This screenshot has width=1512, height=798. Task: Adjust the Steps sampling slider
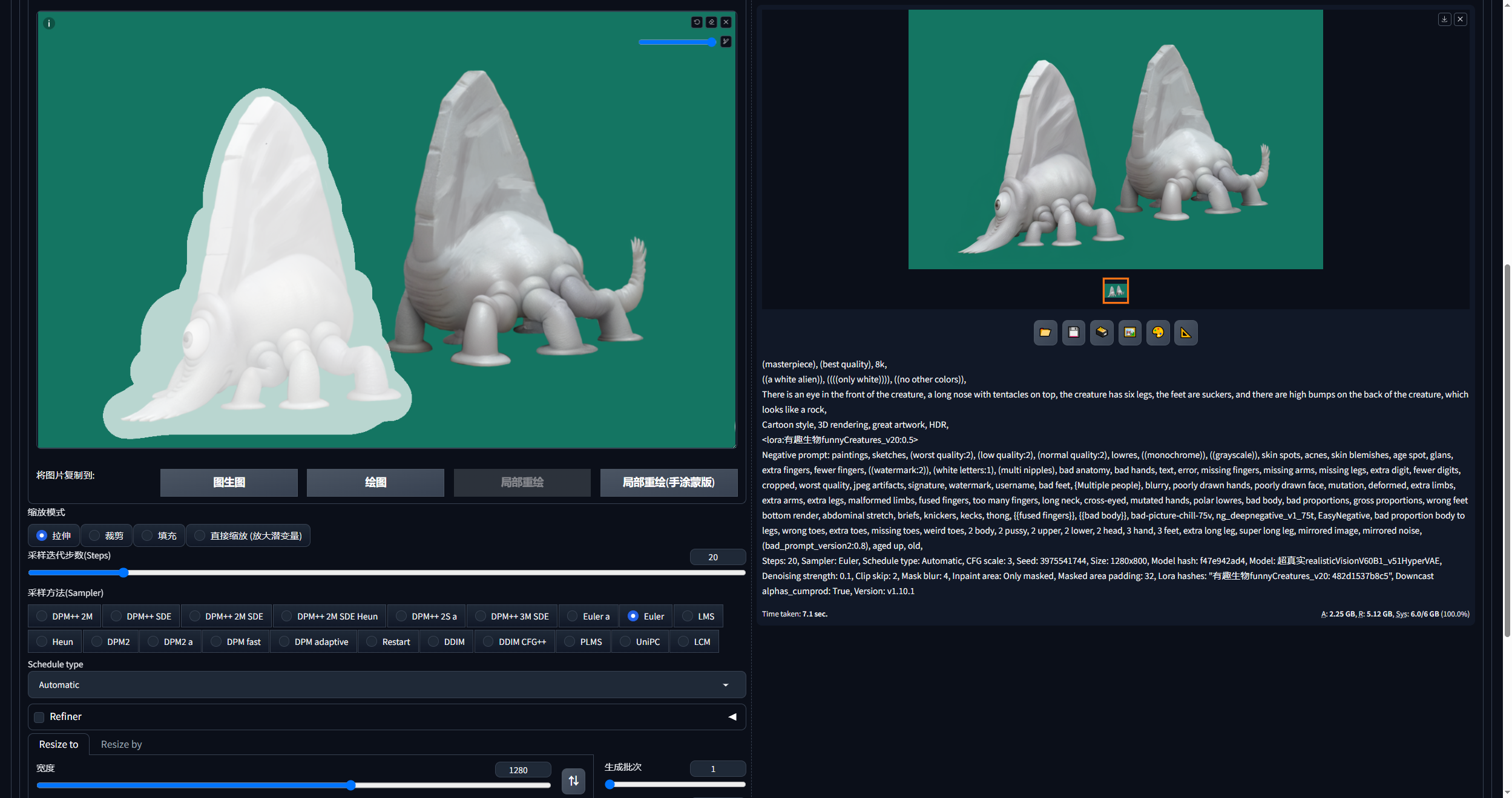(123, 573)
